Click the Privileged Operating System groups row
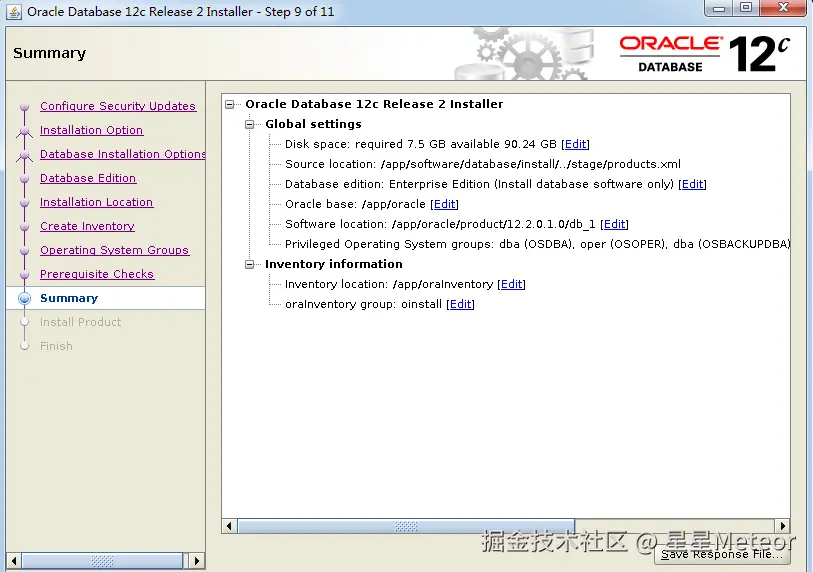 tap(537, 244)
